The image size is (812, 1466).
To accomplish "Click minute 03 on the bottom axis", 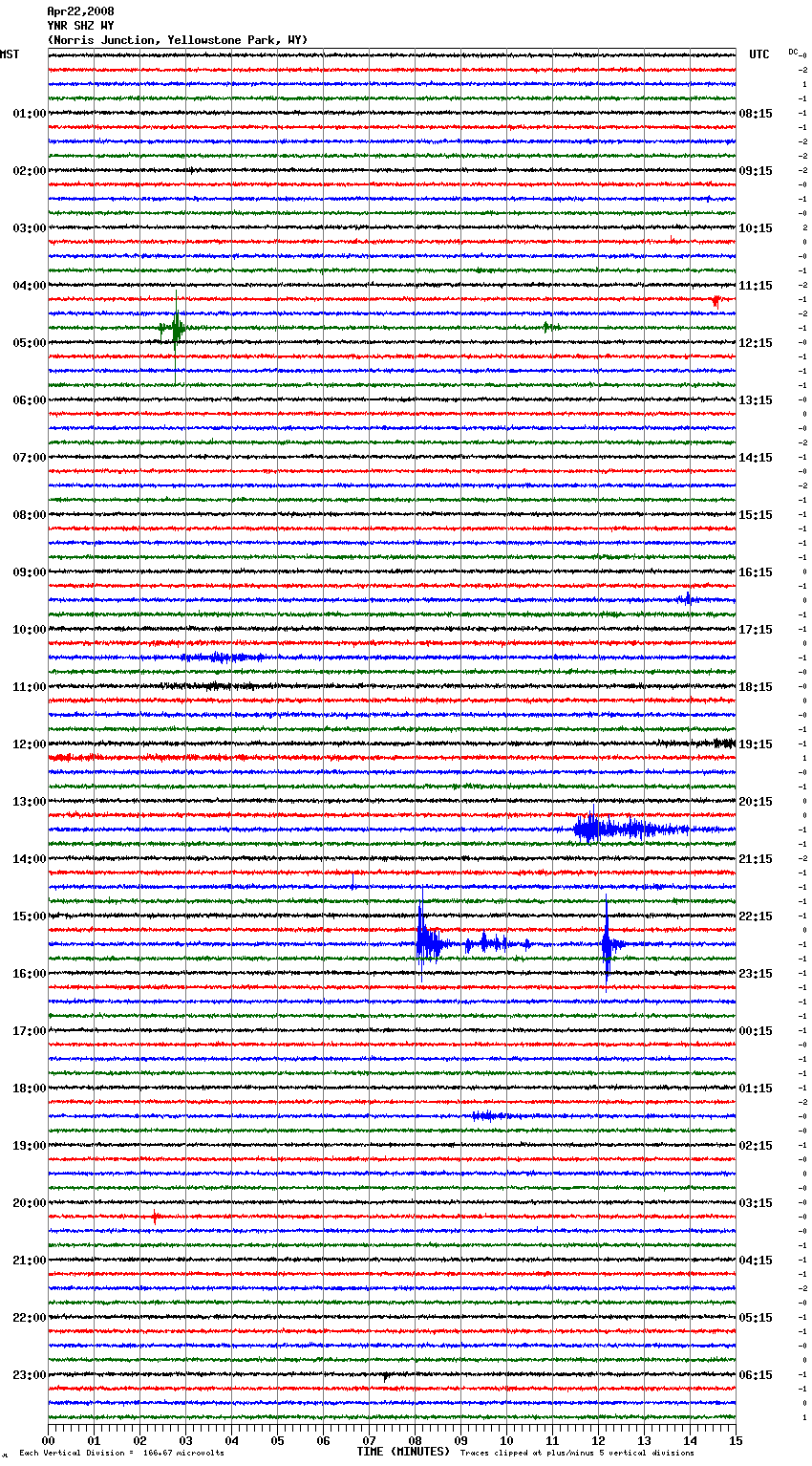I will pos(185,1440).
